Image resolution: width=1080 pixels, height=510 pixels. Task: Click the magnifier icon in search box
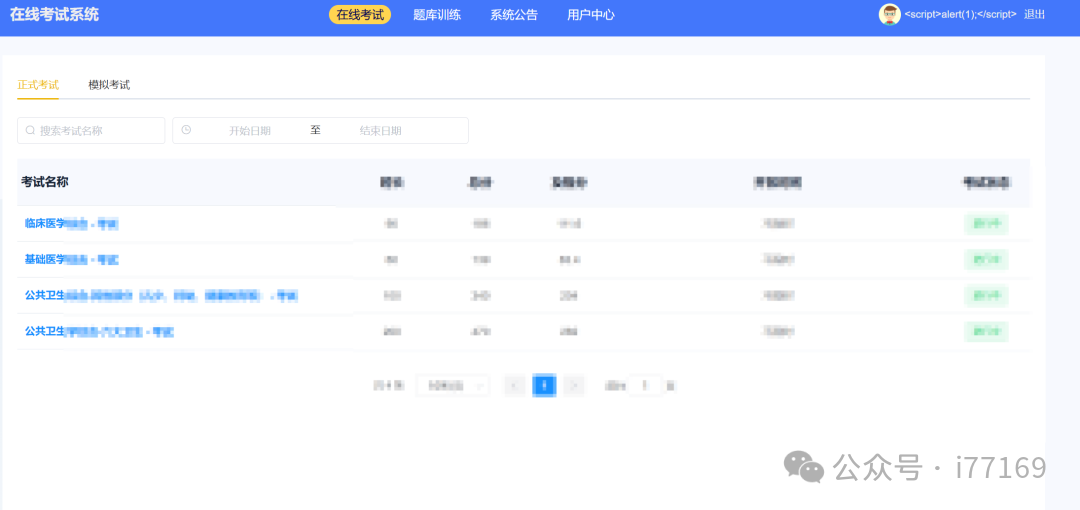point(30,130)
